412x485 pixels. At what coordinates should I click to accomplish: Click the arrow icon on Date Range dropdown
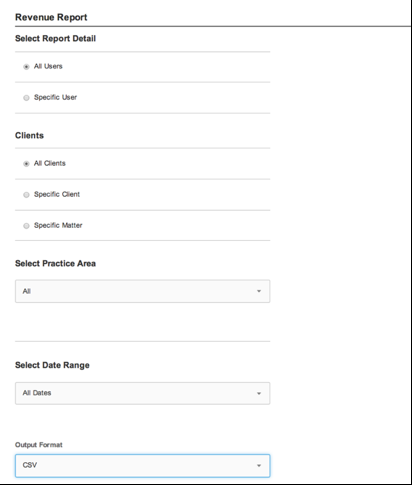click(259, 393)
